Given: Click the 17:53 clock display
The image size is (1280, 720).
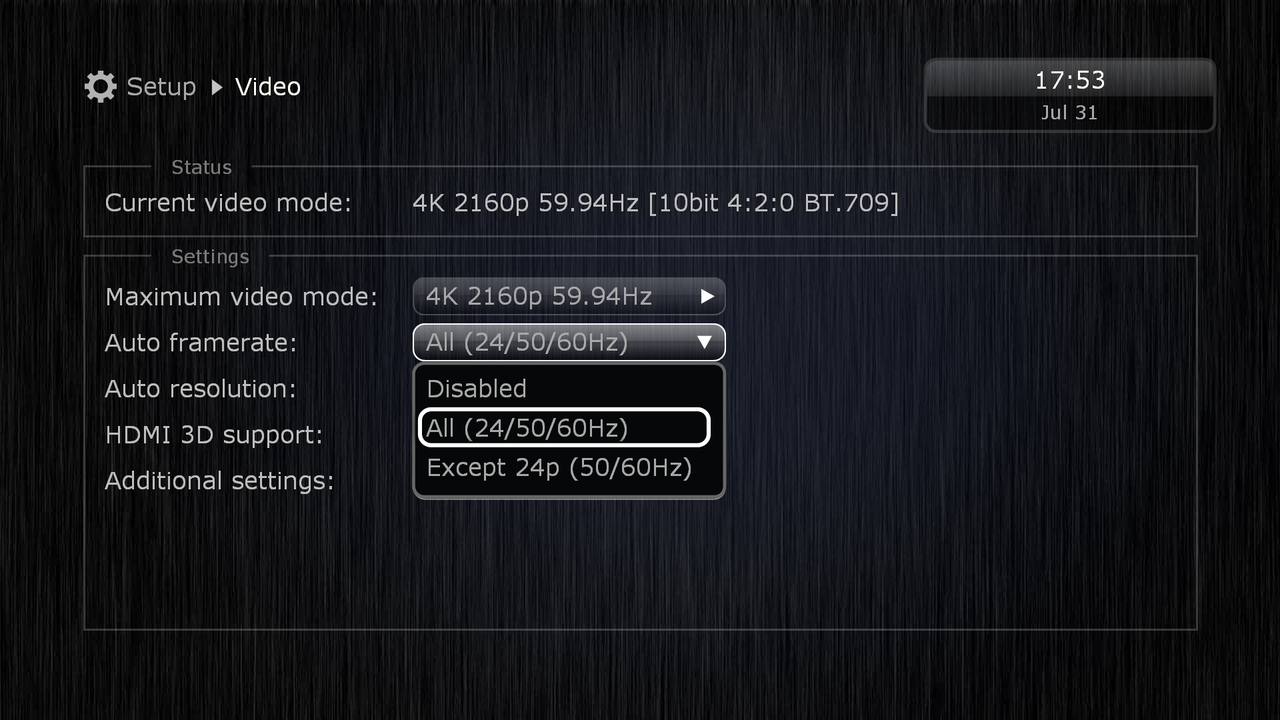Looking at the screenshot, I should click(x=1069, y=80).
